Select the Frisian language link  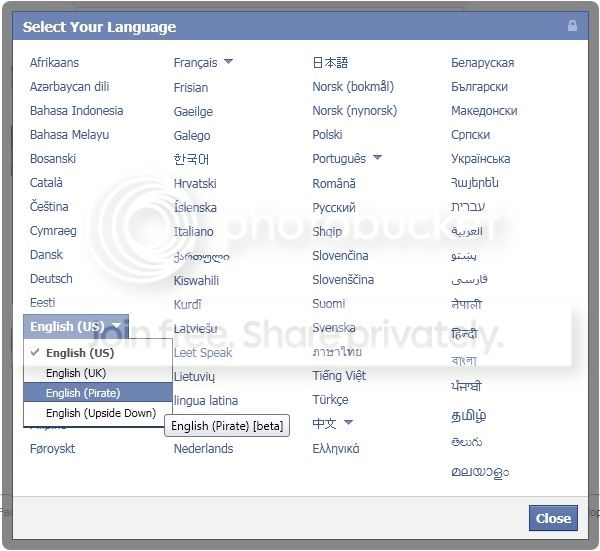click(191, 88)
